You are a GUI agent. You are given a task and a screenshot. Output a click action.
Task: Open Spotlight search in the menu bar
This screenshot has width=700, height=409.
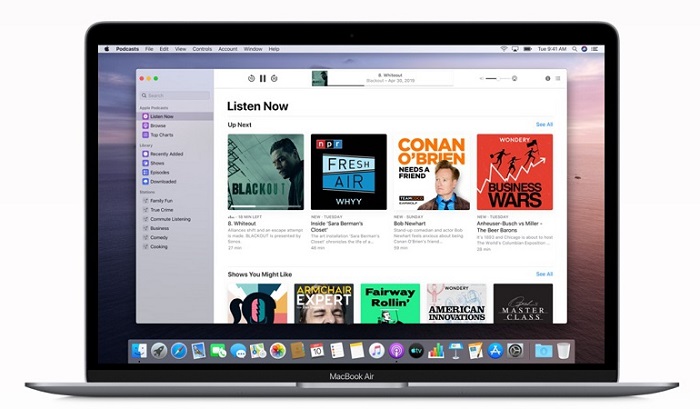575,49
